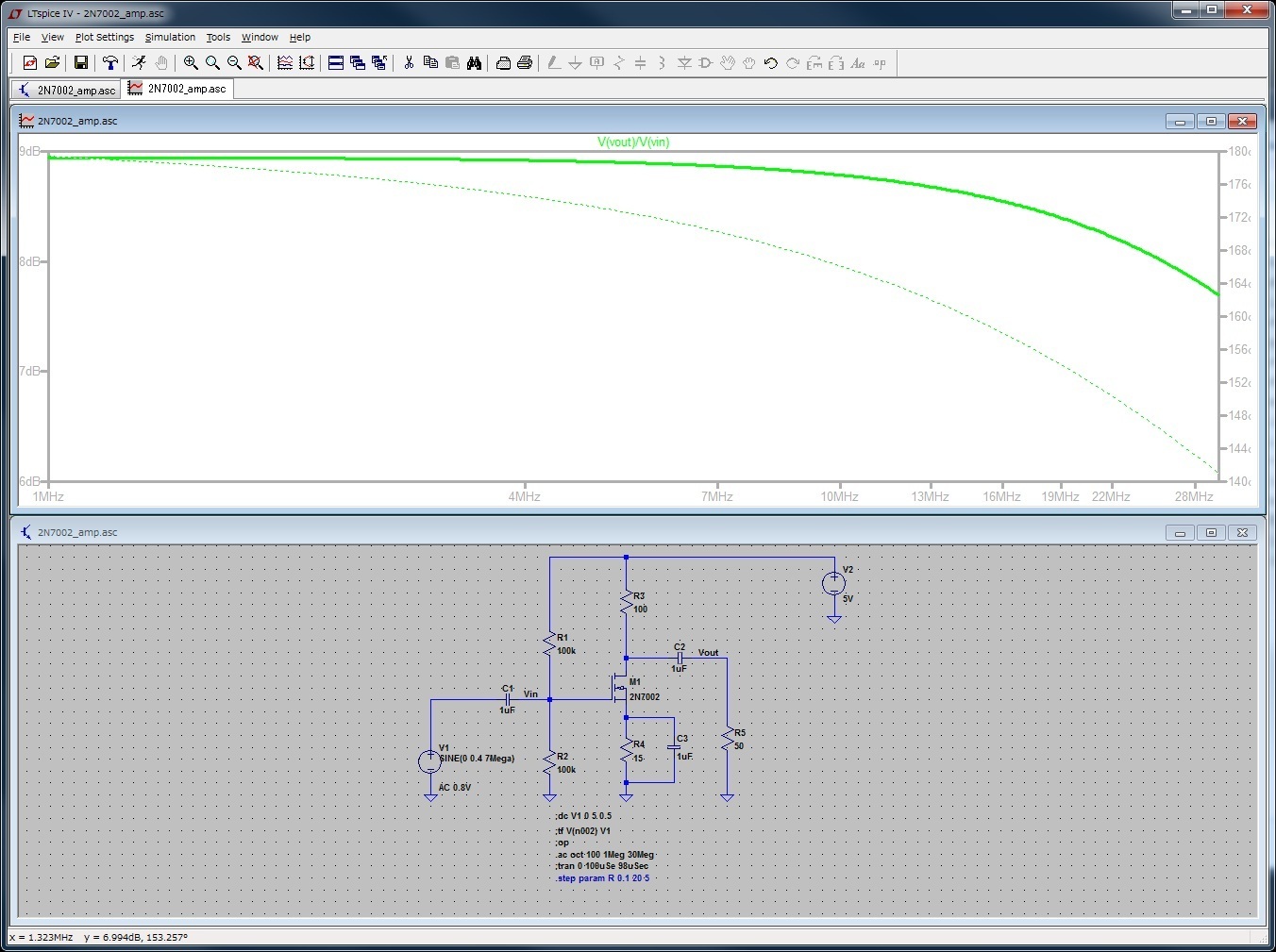1276x952 pixels.
Task: Activate the Zoom in tool
Action: (191, 63)
